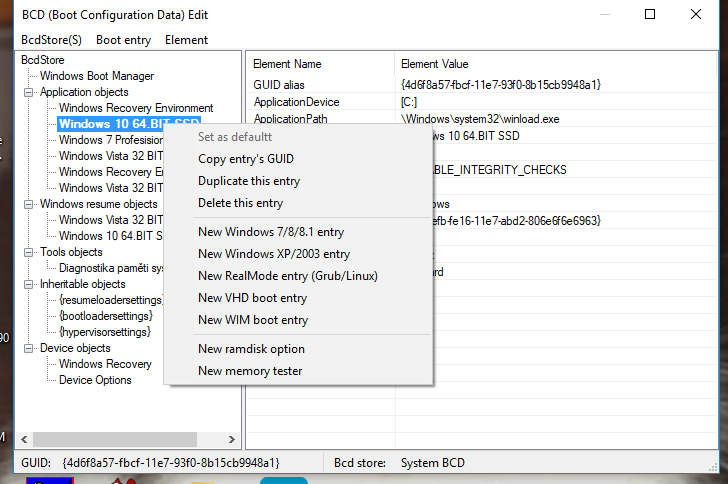Select Windows 10 64.BIT under resume objects
The image size is (728, 484).
click(110, 236)
